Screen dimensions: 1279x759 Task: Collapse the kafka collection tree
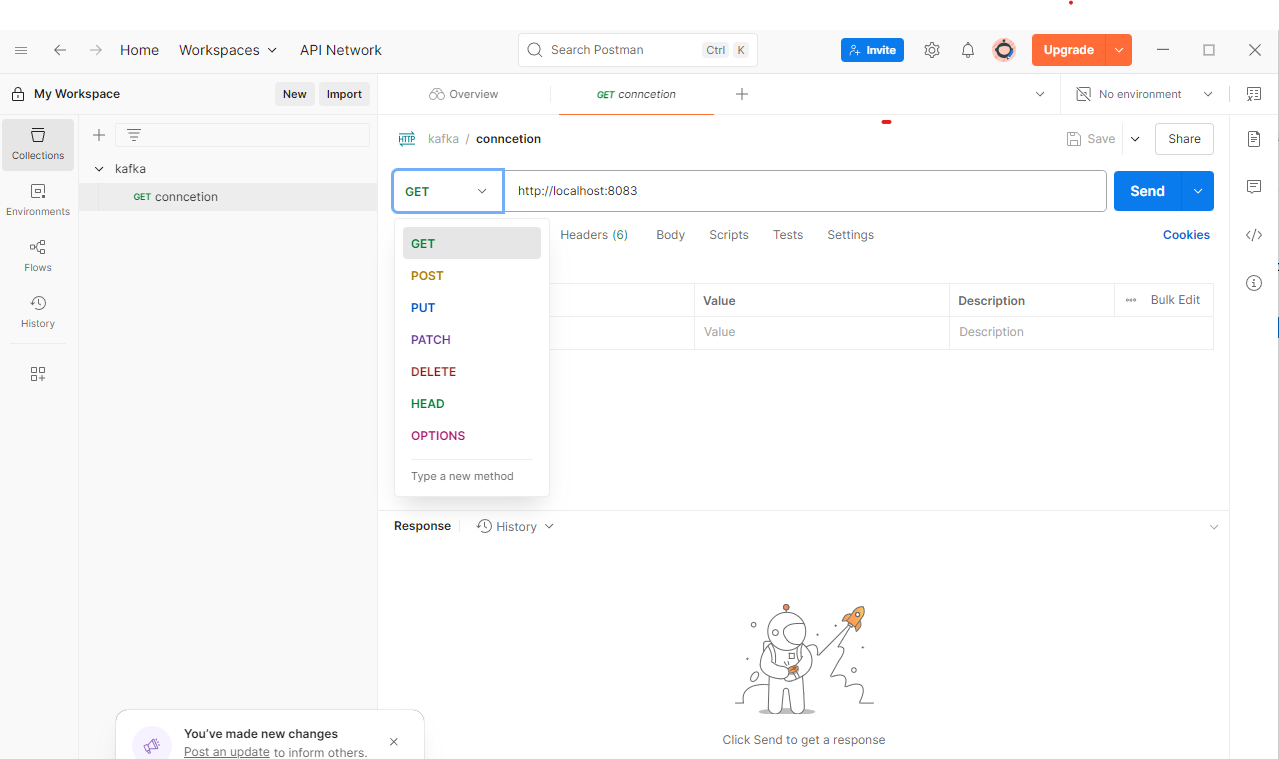[x=99, y=169]
